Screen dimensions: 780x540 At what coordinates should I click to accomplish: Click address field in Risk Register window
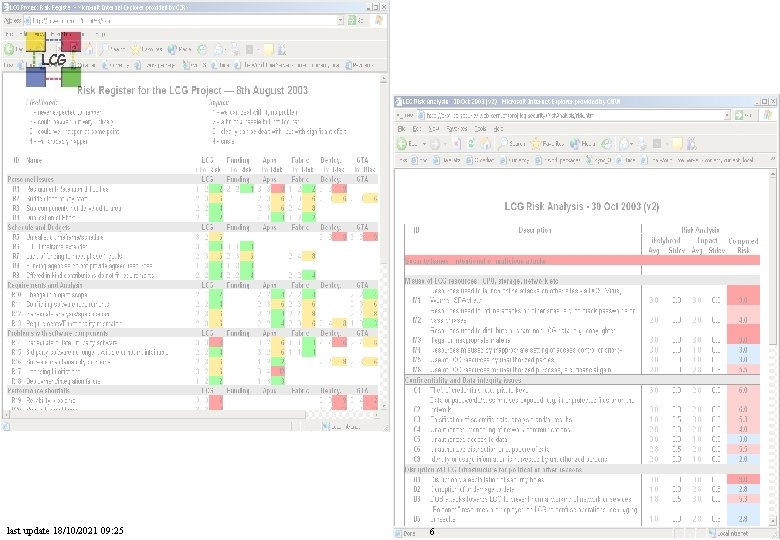coord(183,20)
